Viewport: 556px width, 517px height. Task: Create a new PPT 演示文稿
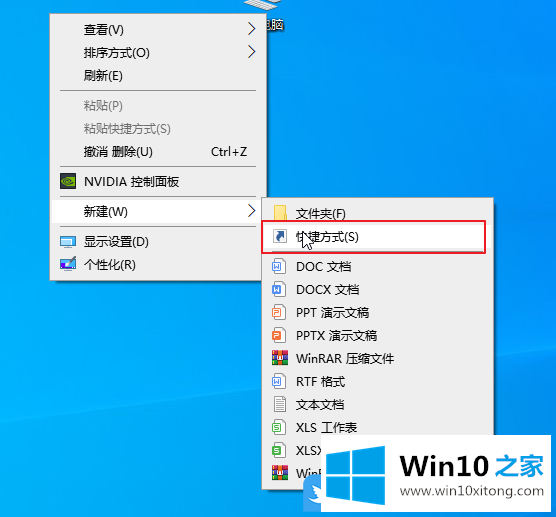[377, 312]
